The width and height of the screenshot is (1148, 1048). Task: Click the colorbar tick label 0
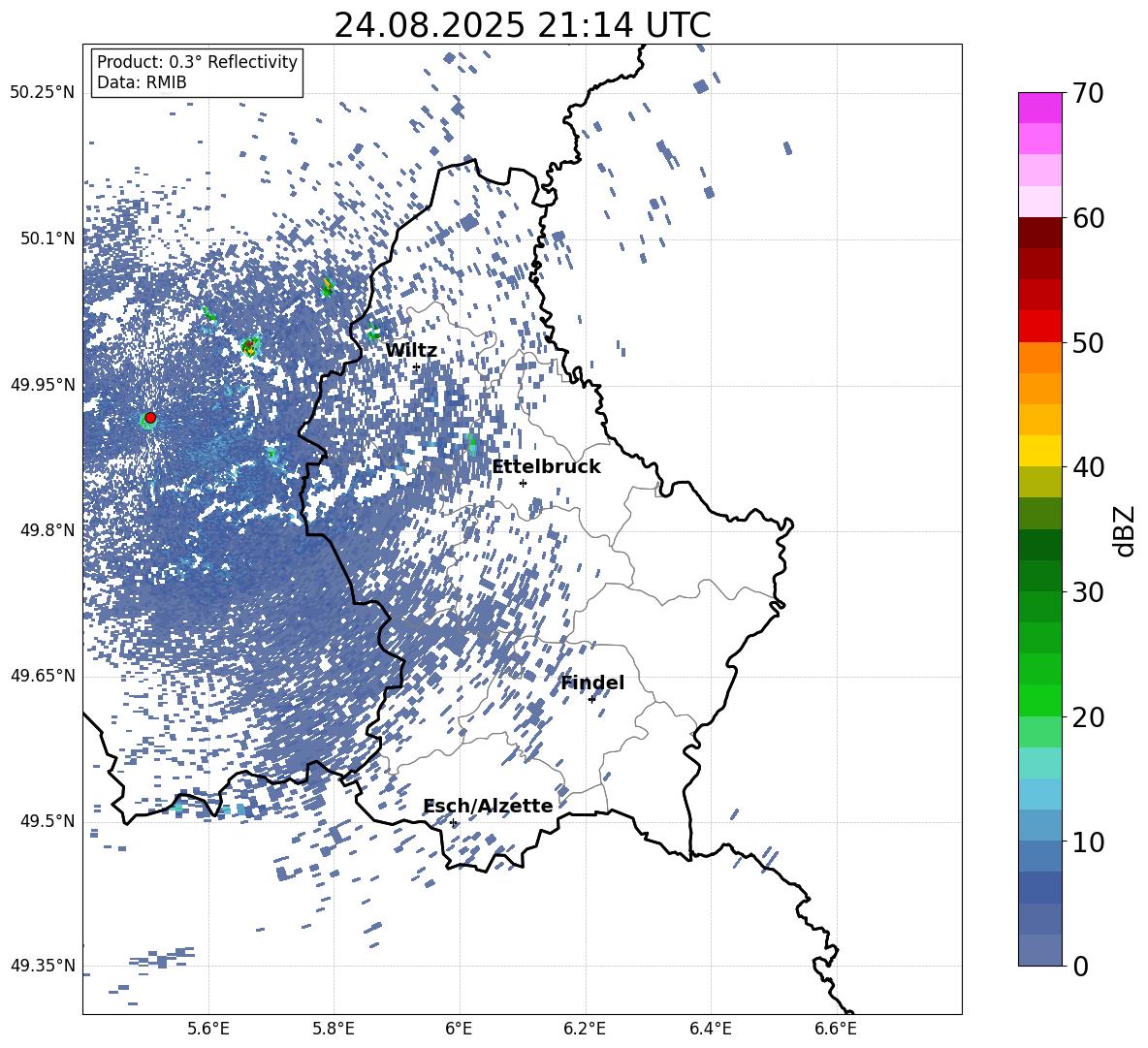[x=1080, y=967]
